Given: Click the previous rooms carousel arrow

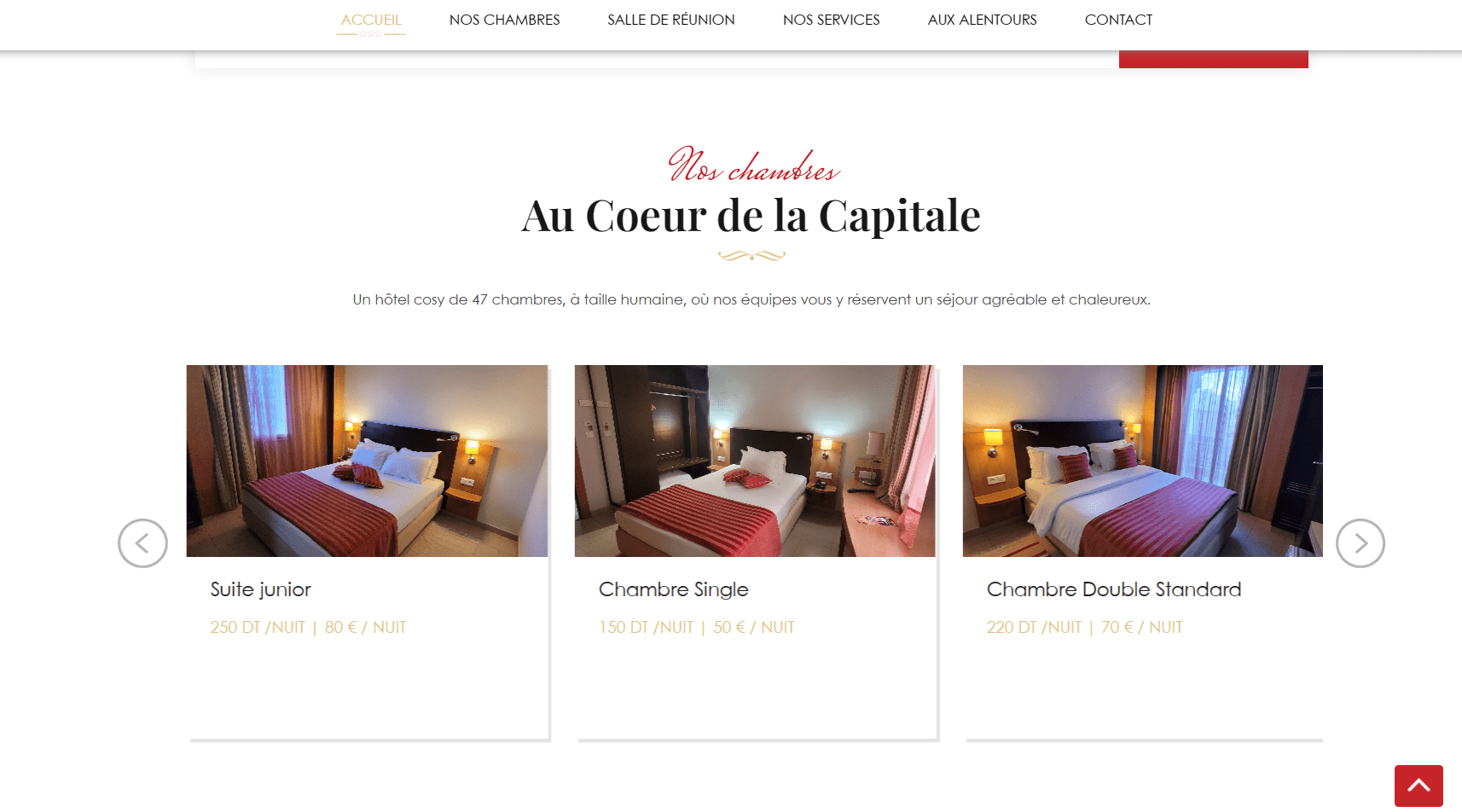Looking at the screenshot, I should 142,543.
